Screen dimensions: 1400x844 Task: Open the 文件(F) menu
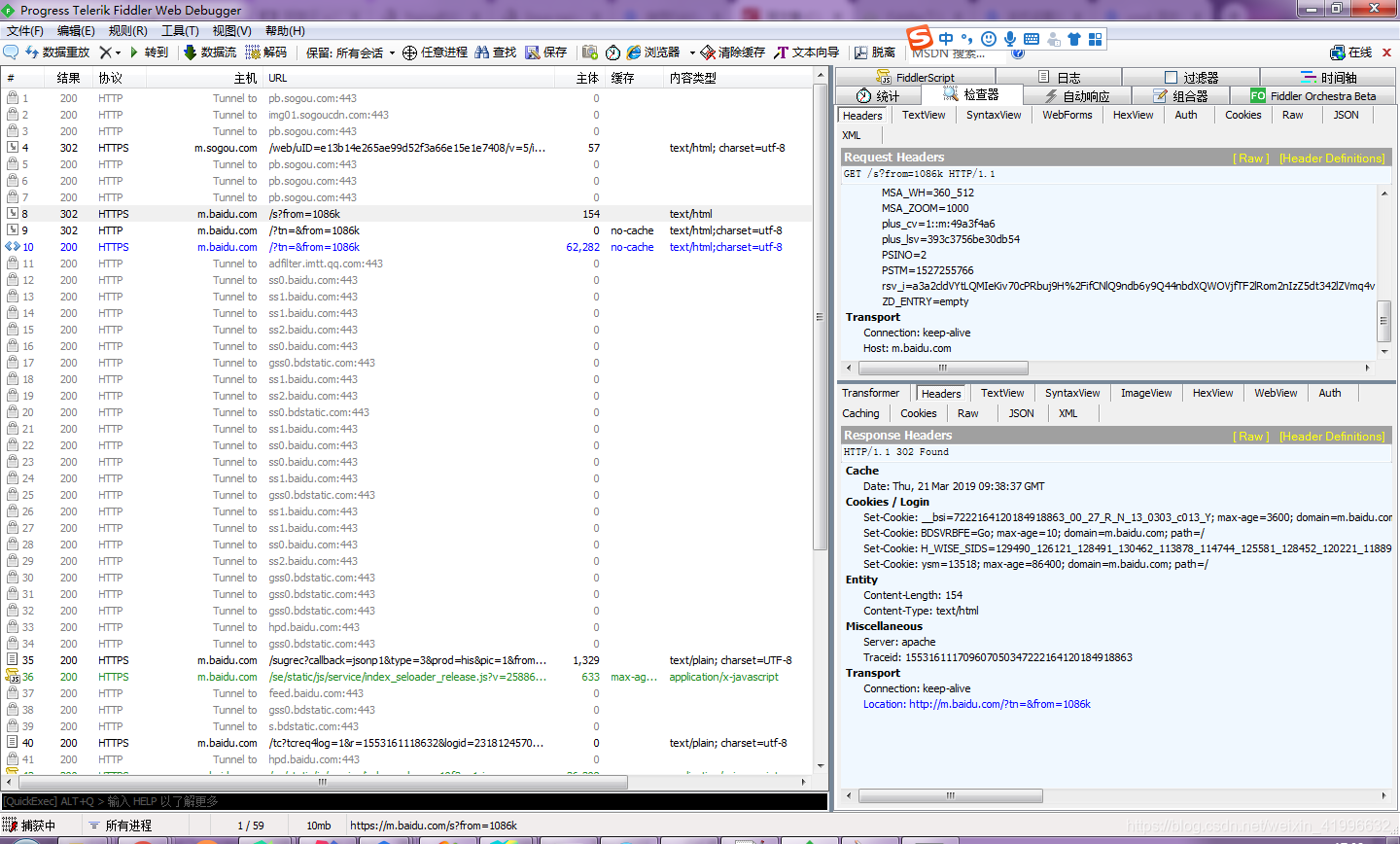point(25,31)
